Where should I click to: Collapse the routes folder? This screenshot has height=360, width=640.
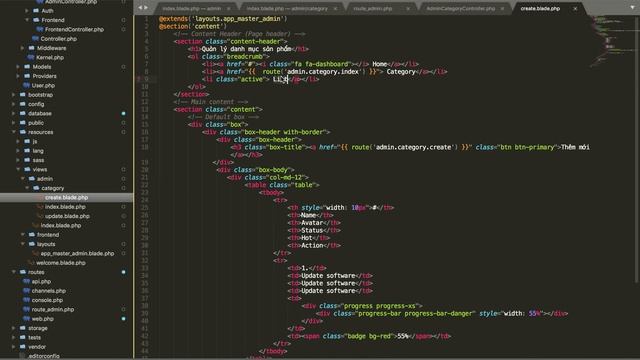(x=13, y=272)
